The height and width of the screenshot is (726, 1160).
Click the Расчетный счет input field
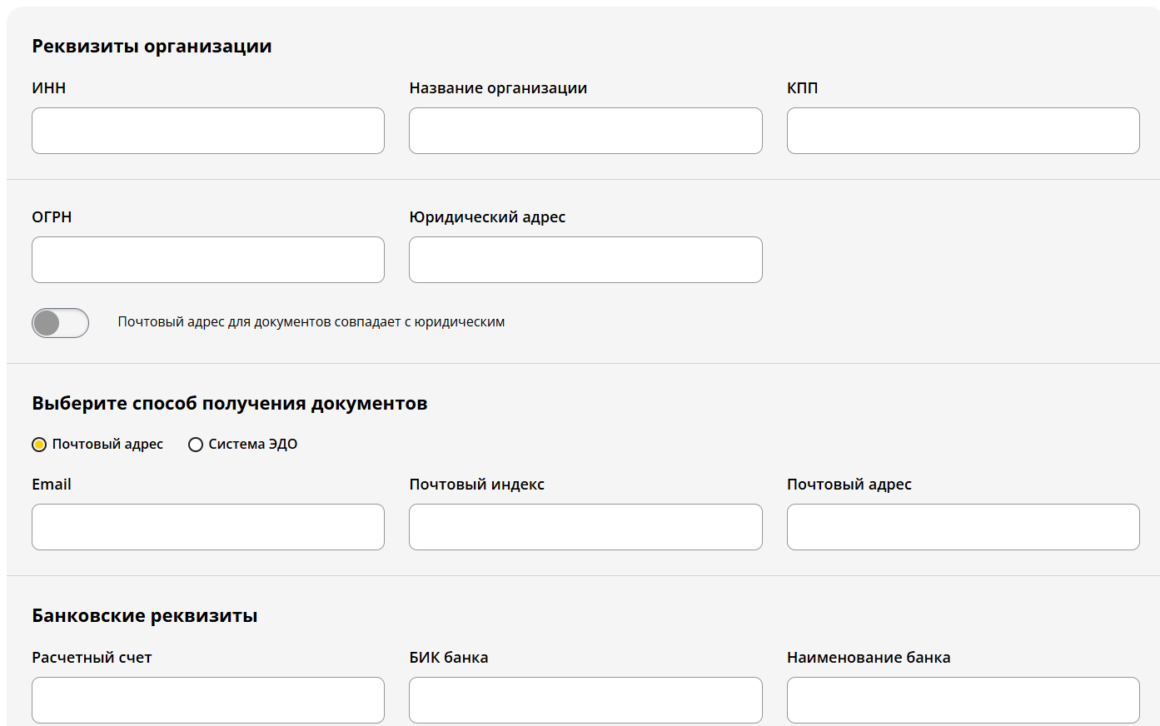208,700
